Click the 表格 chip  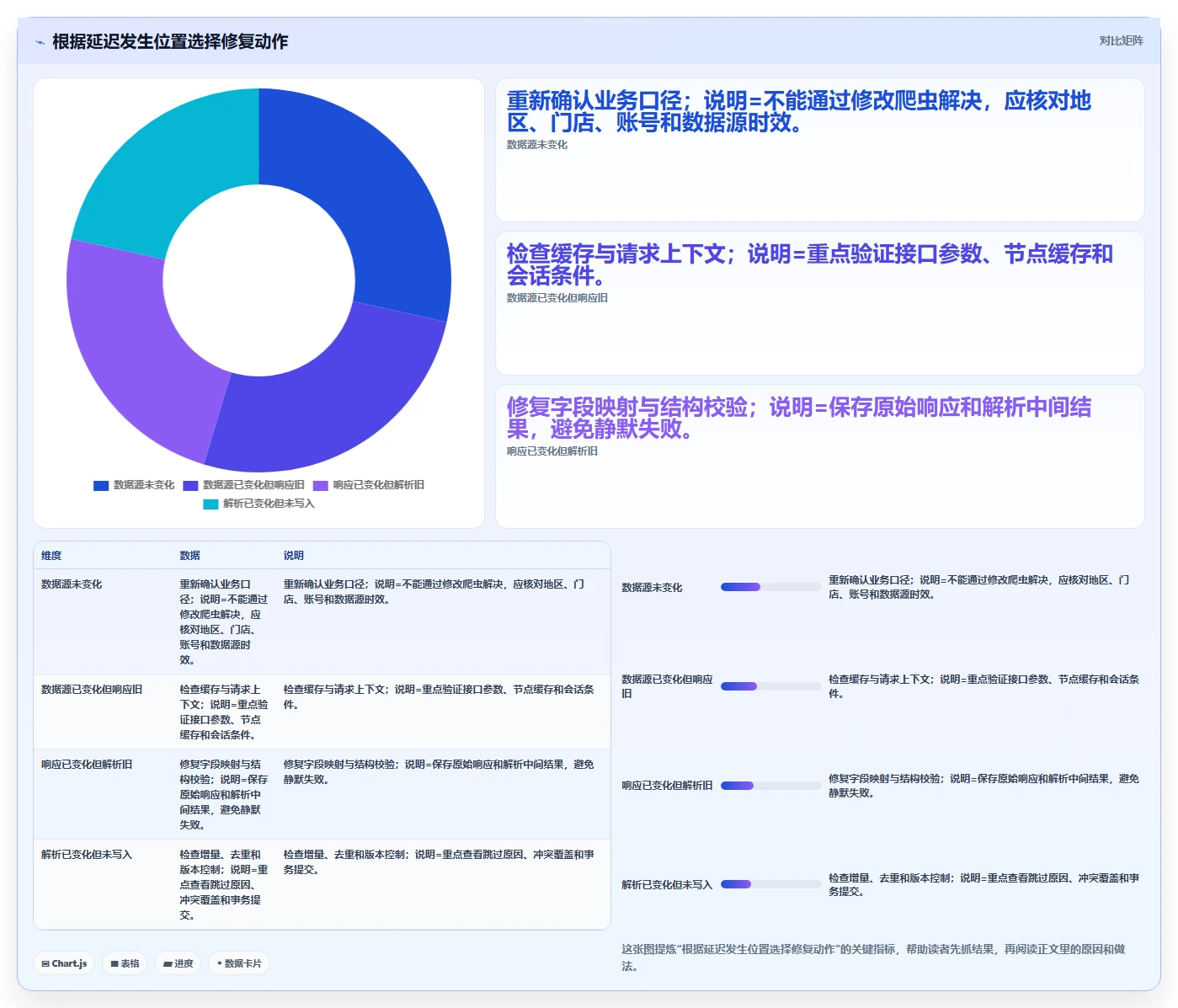click(125, 963)
